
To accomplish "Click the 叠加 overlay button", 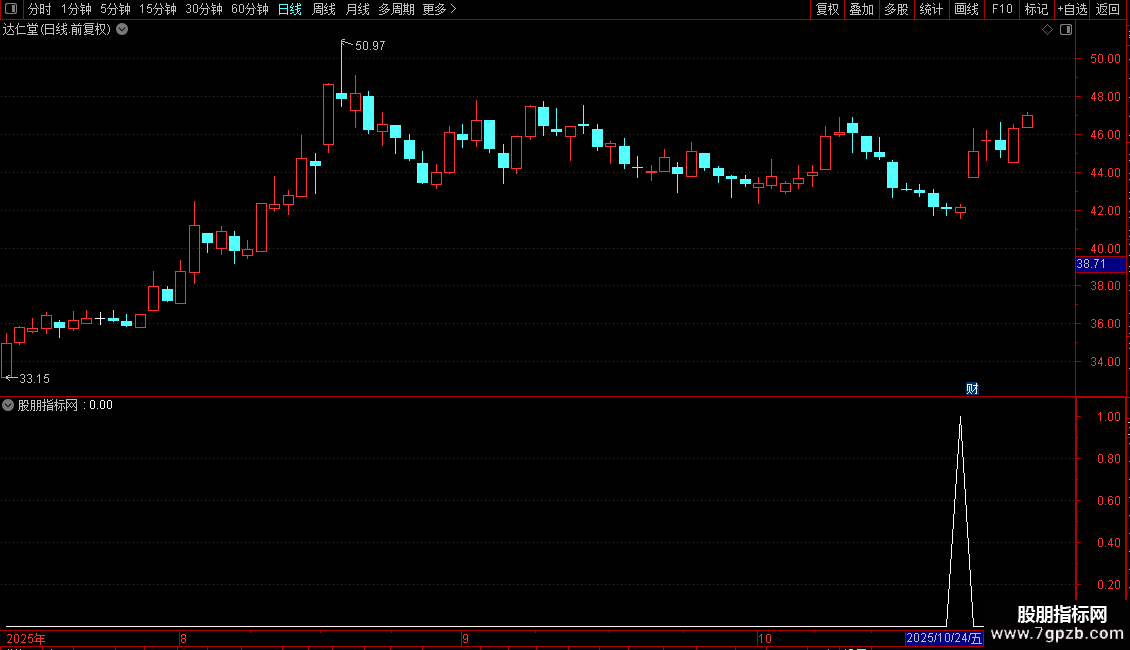I will (861, 9).
